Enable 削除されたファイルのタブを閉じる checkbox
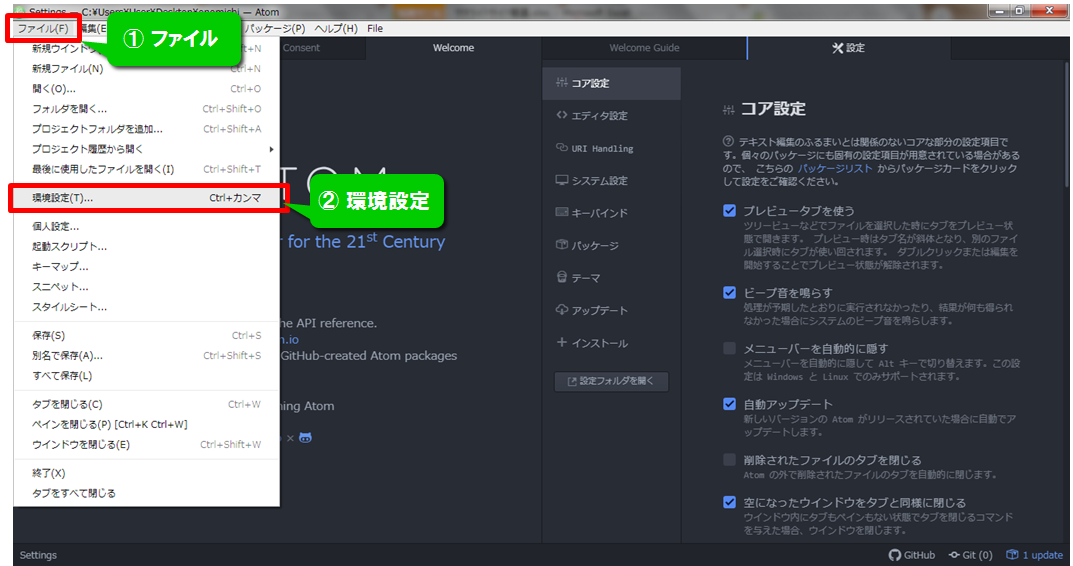 click(x=729, y=459)
